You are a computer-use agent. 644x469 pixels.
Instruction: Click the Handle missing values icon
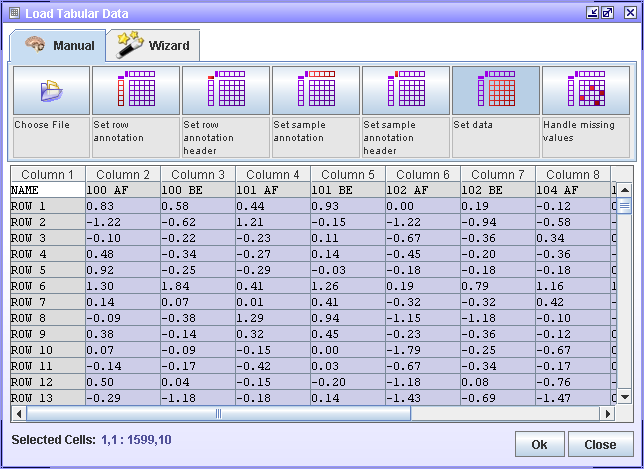(x=586, y=91)
